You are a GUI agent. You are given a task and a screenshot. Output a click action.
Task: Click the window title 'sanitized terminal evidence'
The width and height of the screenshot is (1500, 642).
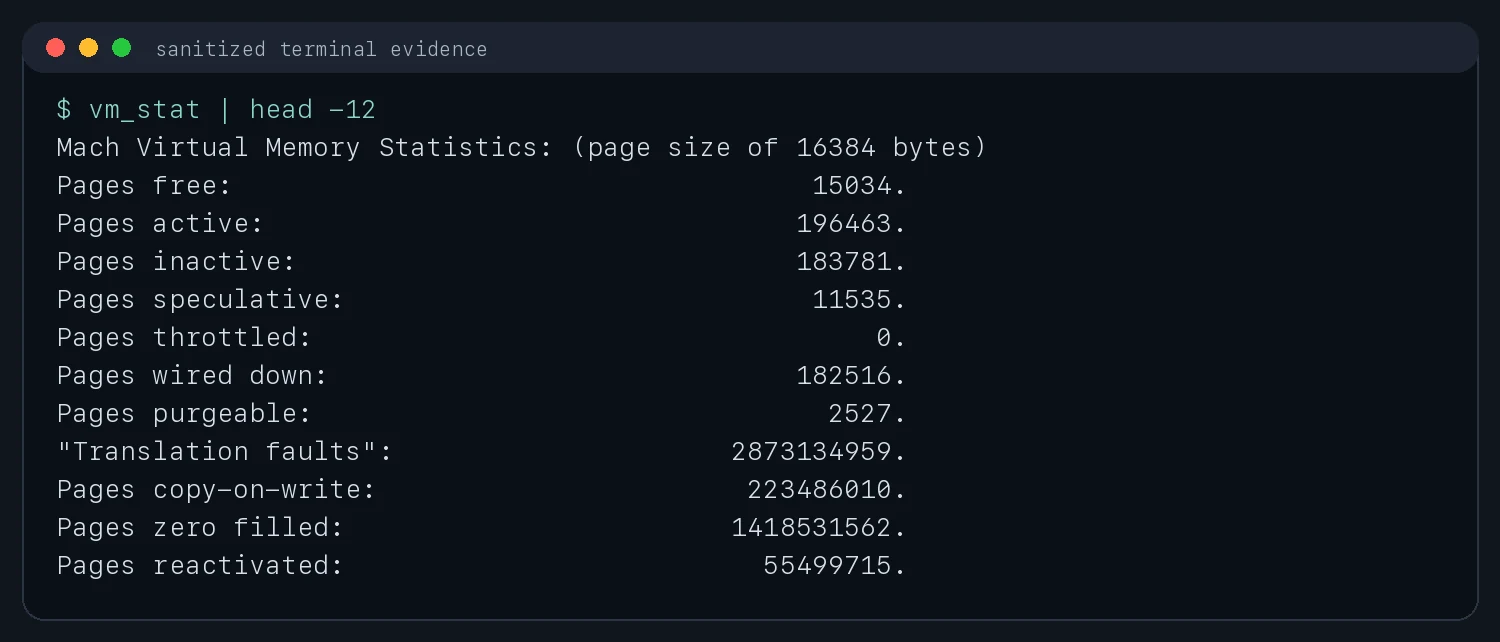[321, 49]
